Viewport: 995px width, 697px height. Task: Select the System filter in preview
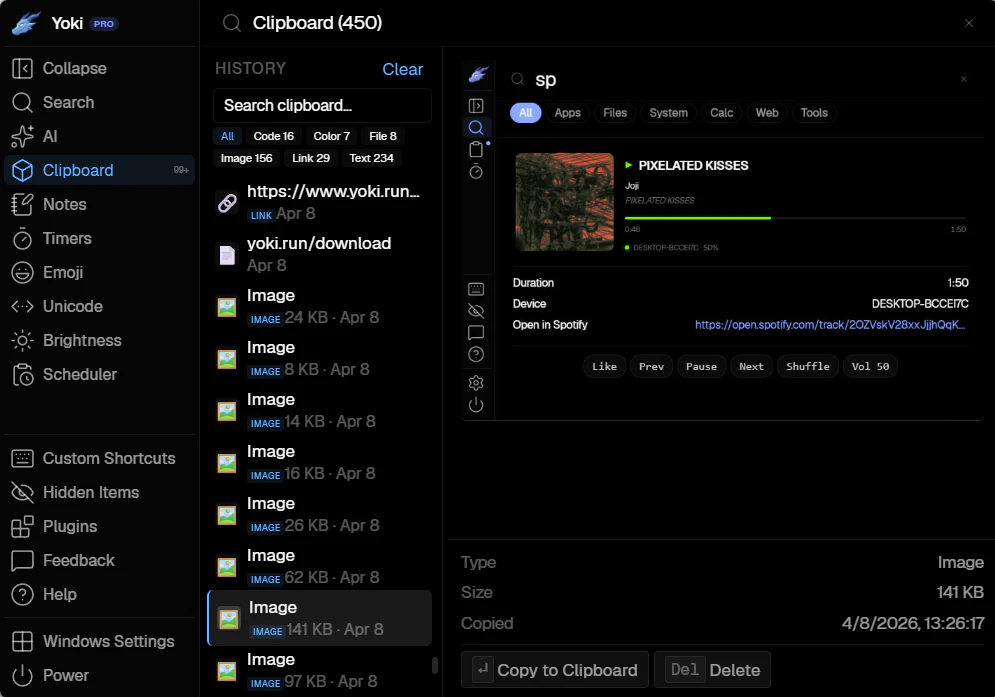point(668,113)
